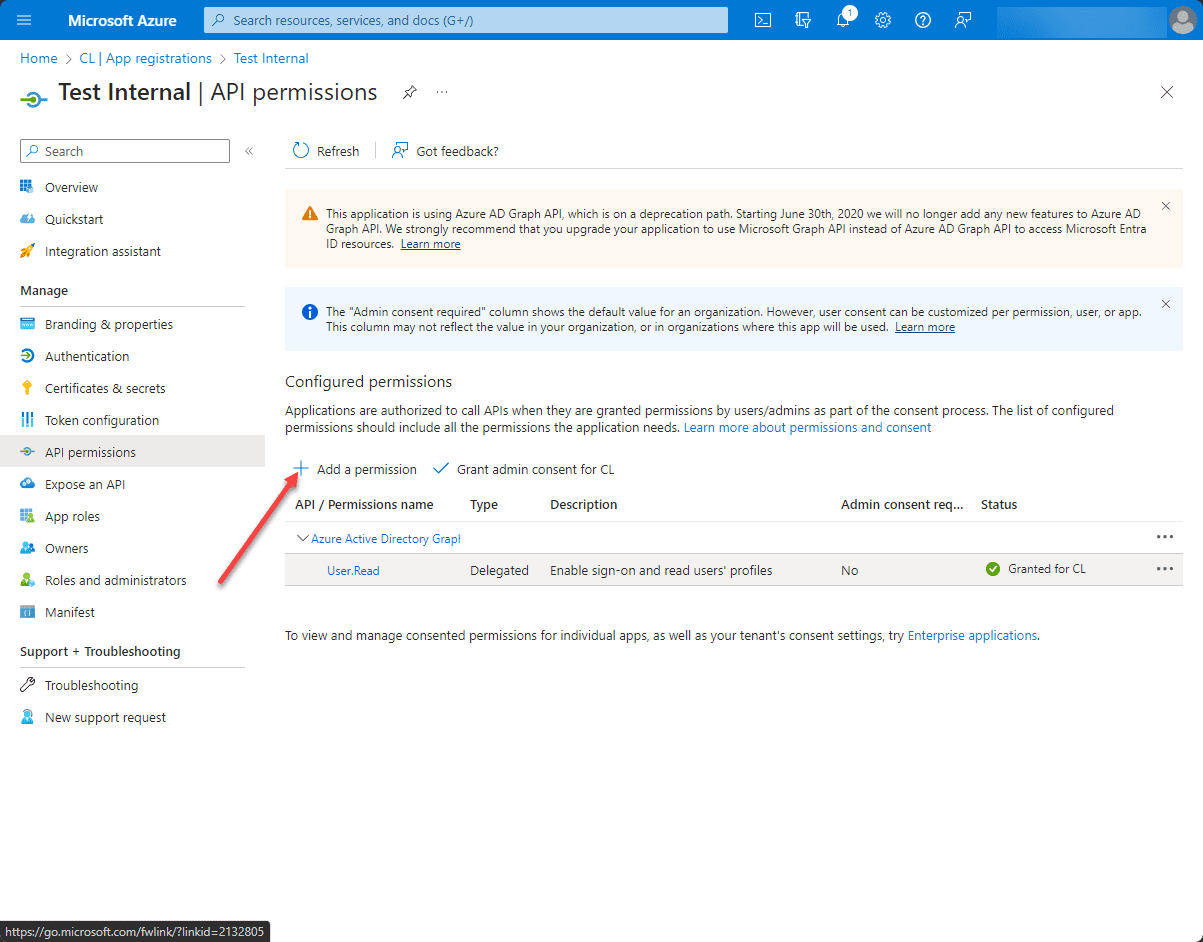The height and width of the screenshot is (942, 1203).
Task: Open the portal hamburger menu
Action: (24, 20)
